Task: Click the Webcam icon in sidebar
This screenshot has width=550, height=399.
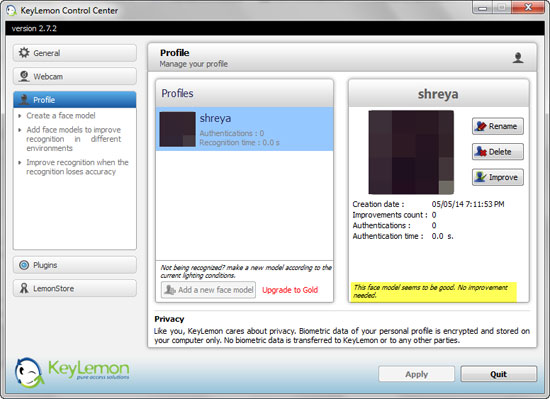Action: [24, 76]
